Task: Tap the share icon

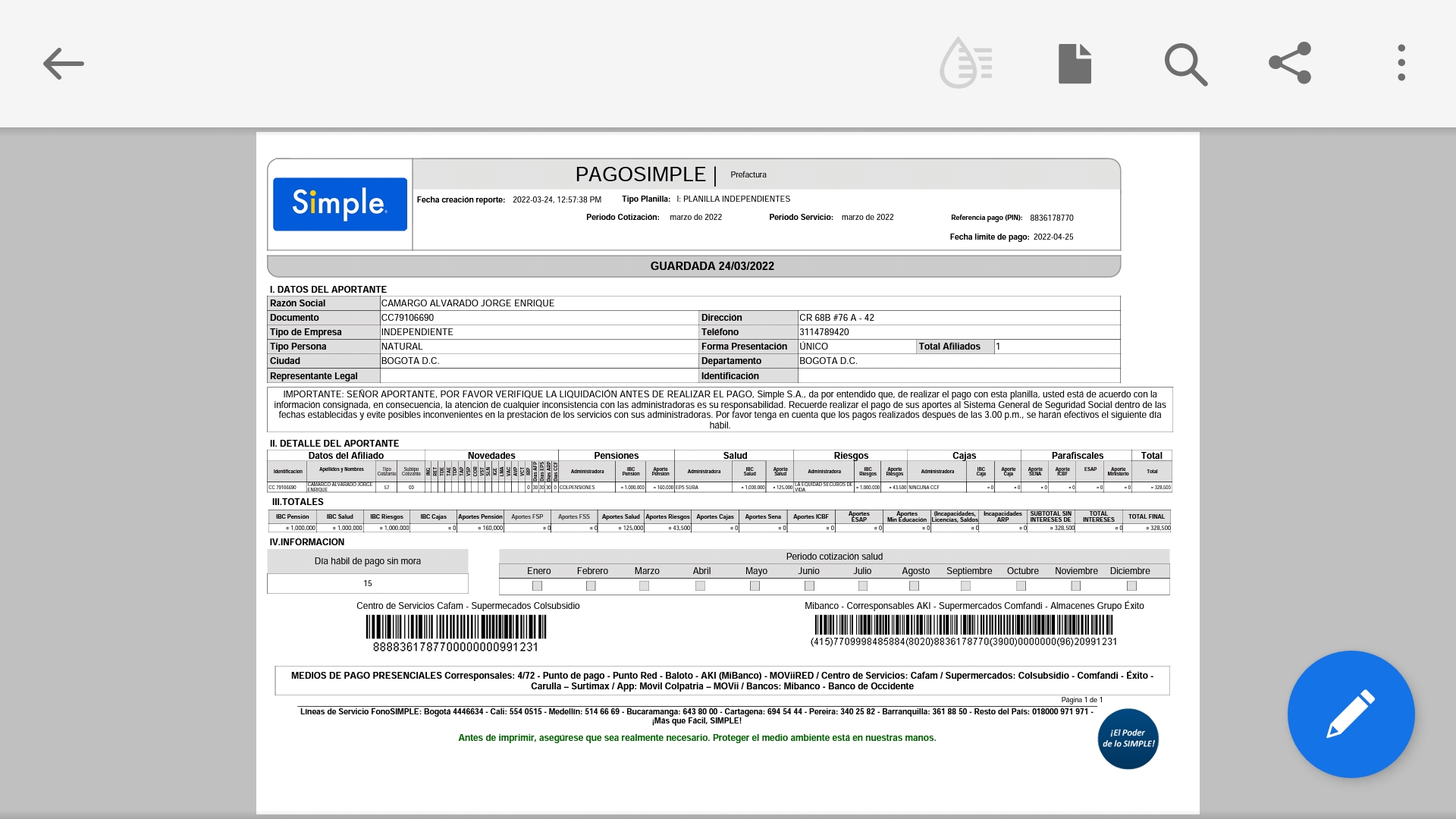Action: [1290, 63]
